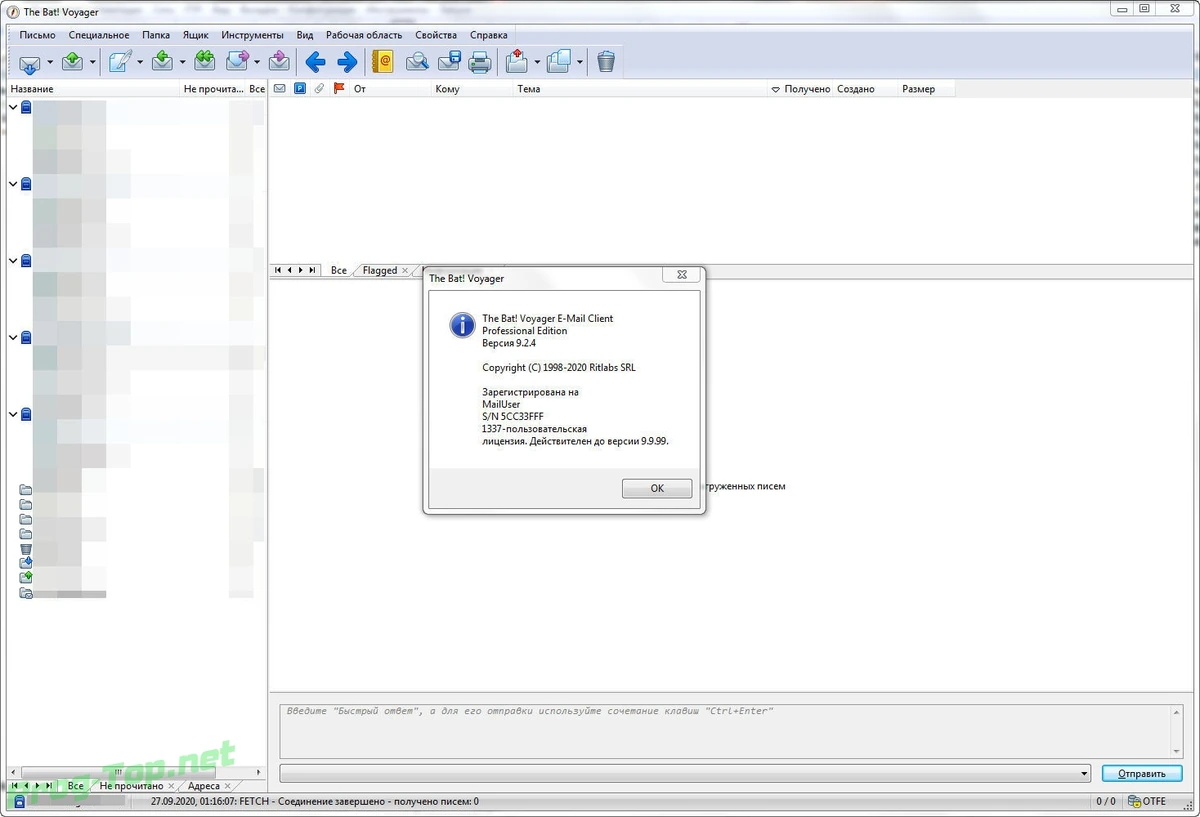
Task: Open the Специальное menu
Action: (x=99, y=35)
